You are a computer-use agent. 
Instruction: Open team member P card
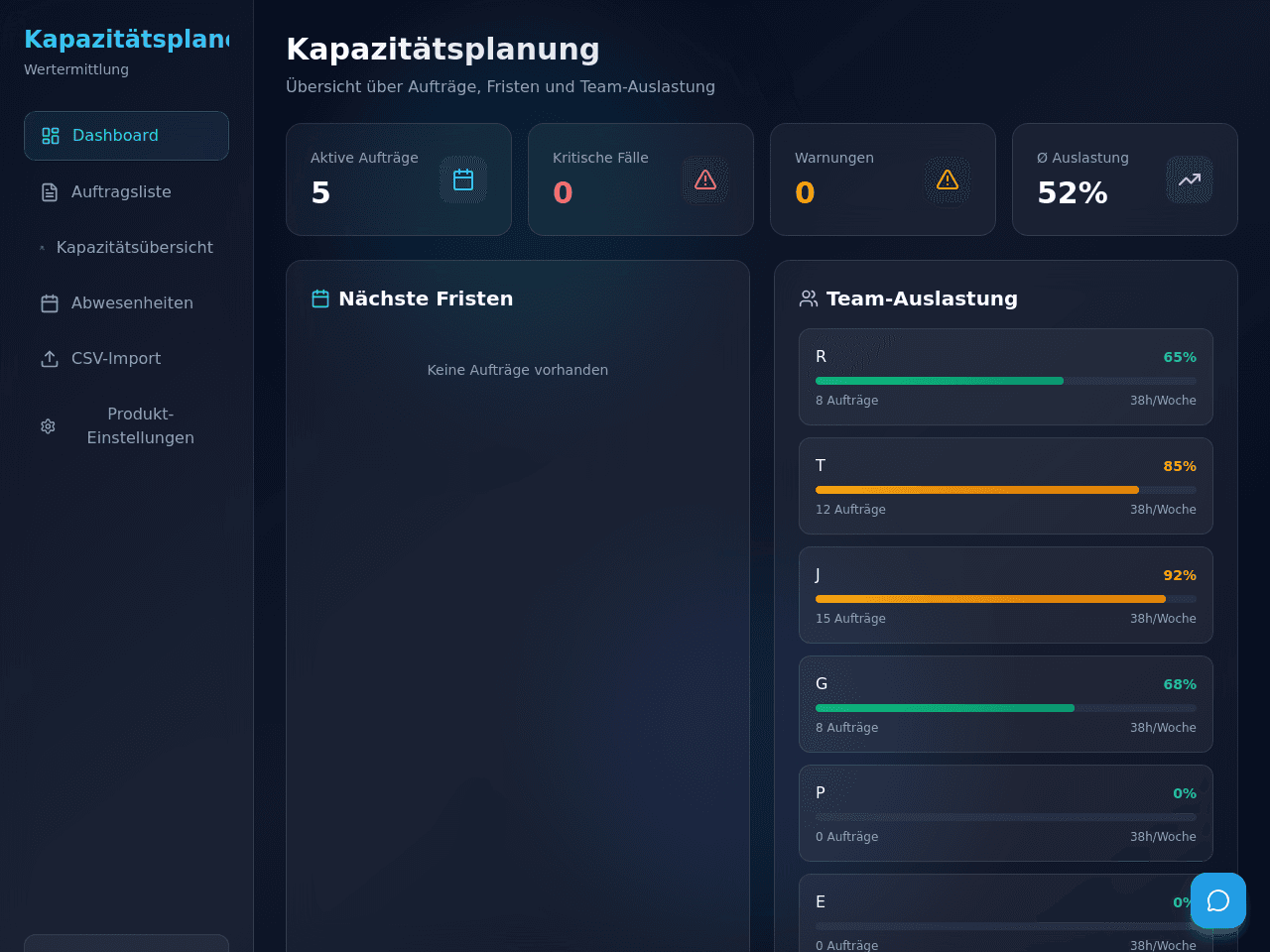pos(1006,813)
